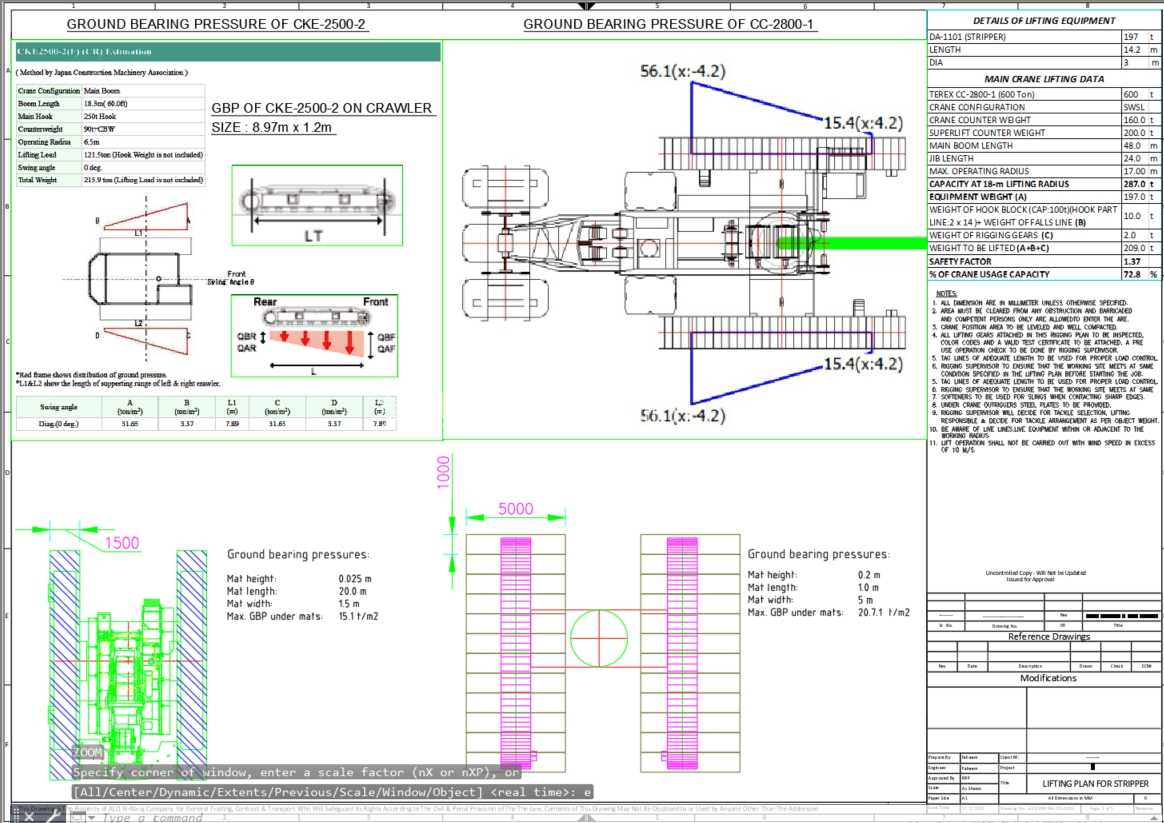Select the LT crawler track image
The image size is (1164, 823).
[x=317, y=206]
